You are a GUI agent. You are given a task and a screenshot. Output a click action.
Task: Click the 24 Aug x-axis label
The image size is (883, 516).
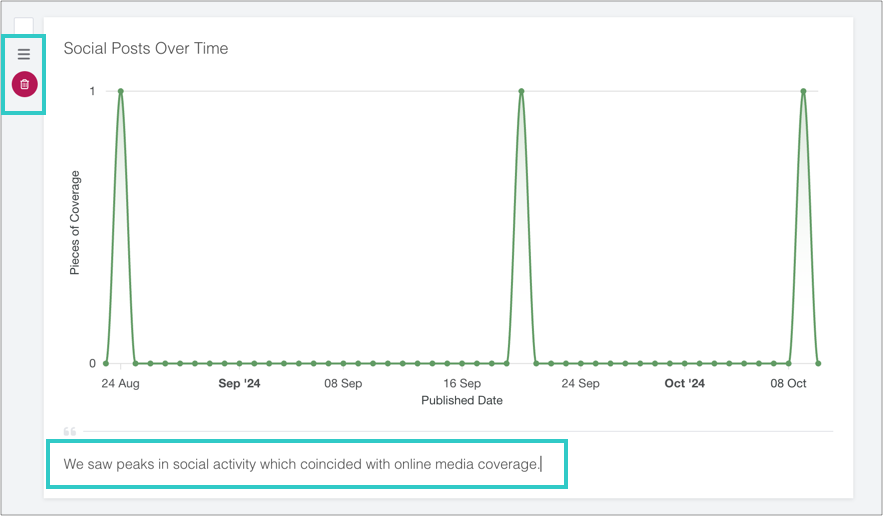coord(121,384)
